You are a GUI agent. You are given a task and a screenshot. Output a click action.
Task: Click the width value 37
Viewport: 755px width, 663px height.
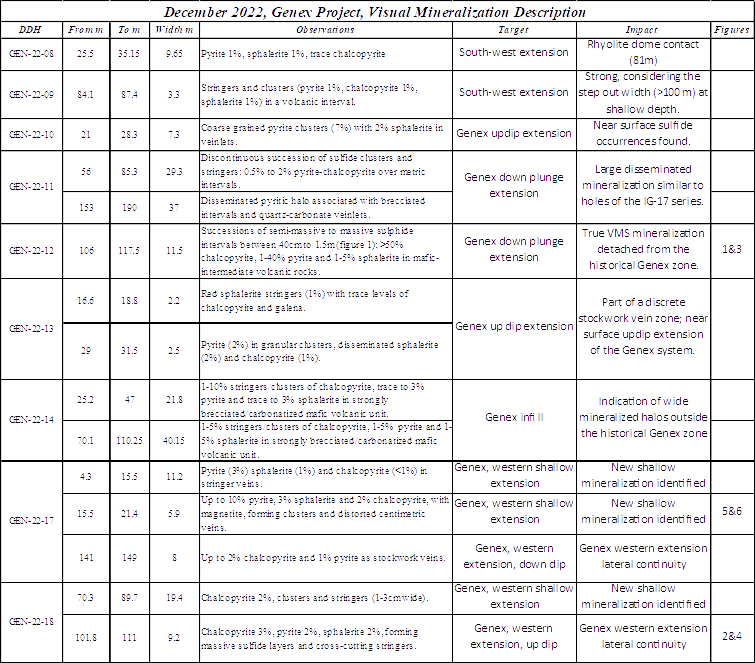[x=174, y=208]
